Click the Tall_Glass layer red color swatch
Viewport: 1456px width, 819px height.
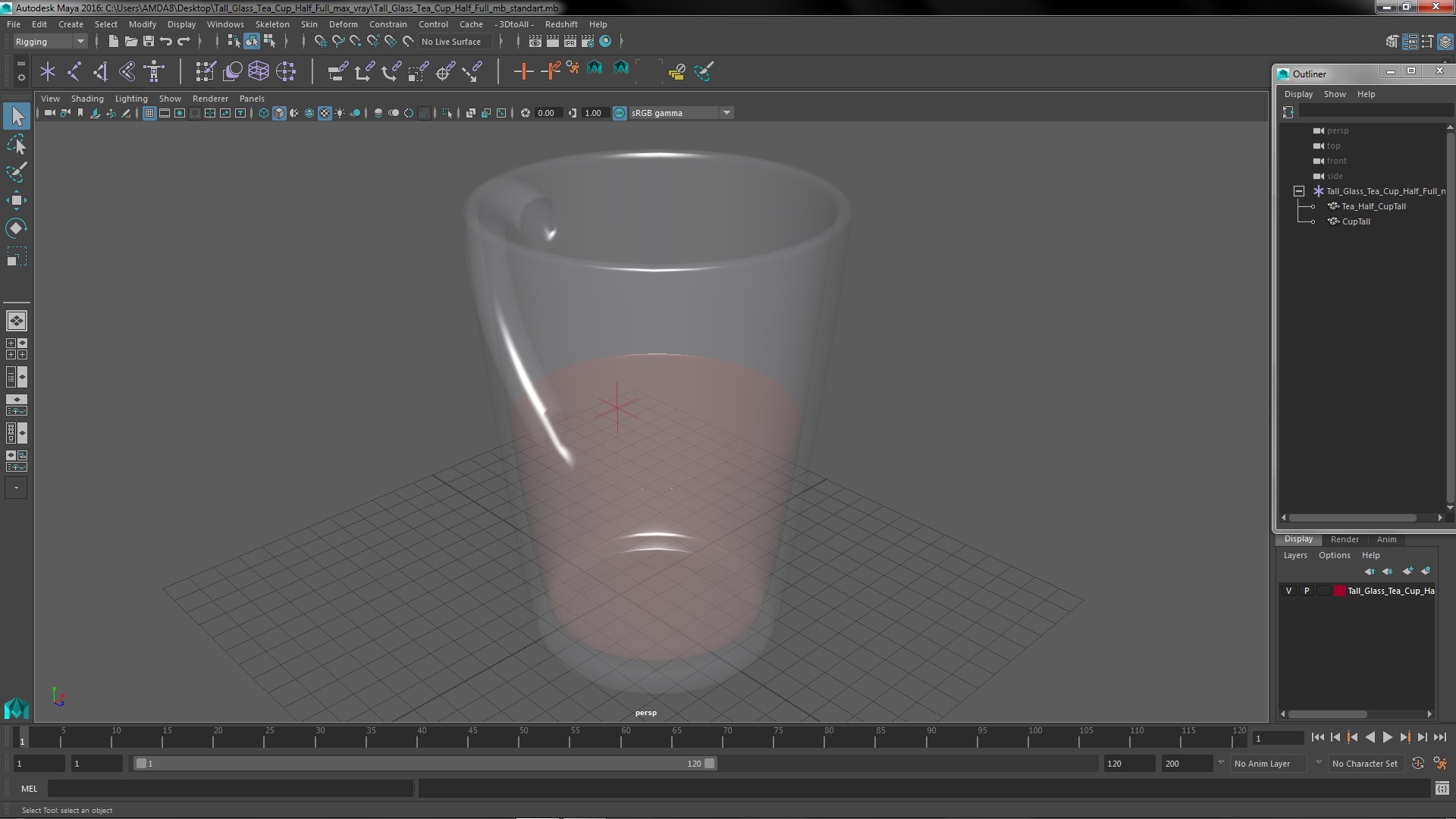(x=1340, y=591)
